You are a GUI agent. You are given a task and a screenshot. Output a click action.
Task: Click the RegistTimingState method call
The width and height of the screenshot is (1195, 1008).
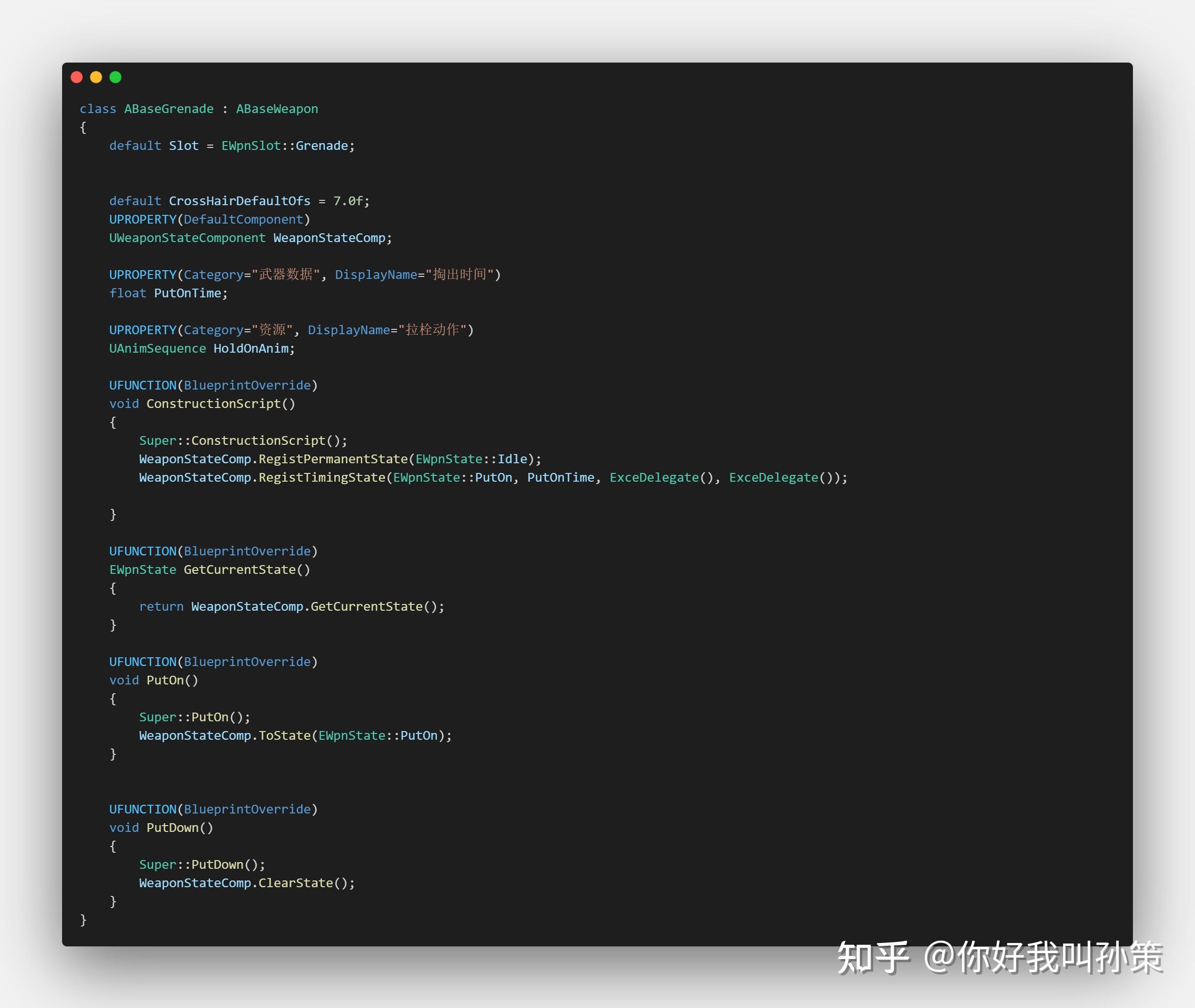coord(322,478)
